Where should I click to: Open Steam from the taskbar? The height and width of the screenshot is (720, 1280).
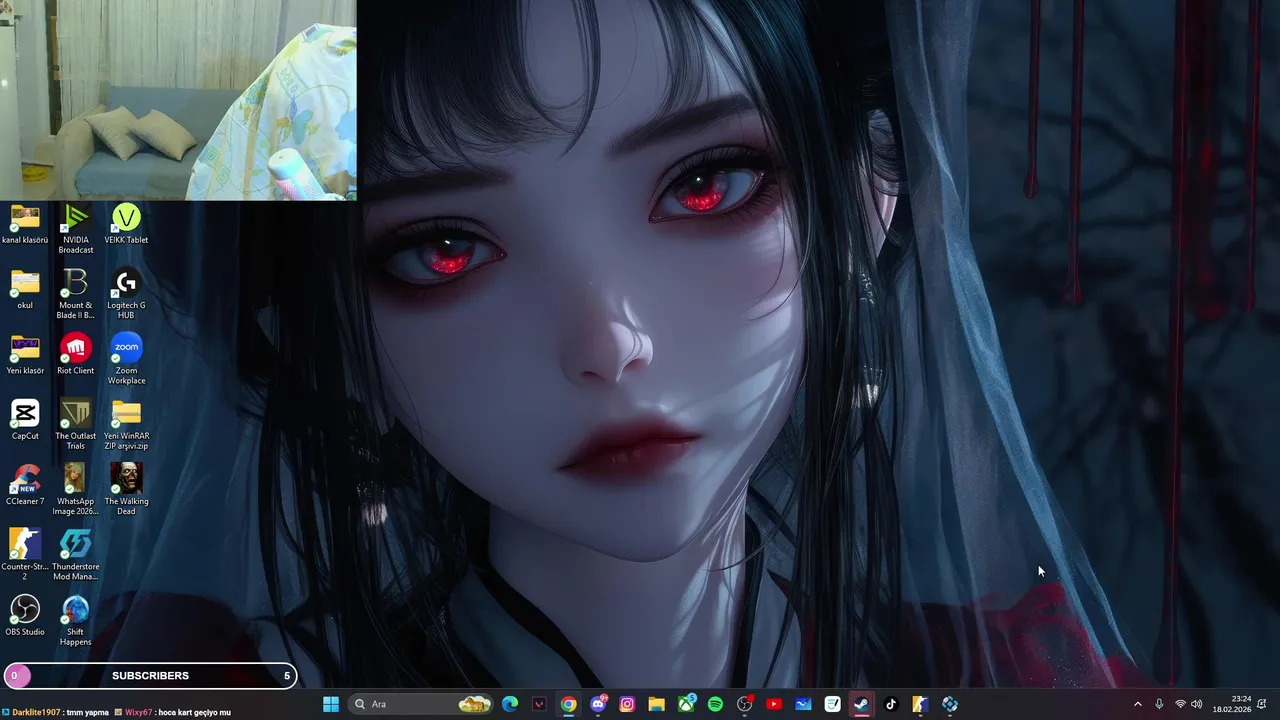(x=861, y=704)
